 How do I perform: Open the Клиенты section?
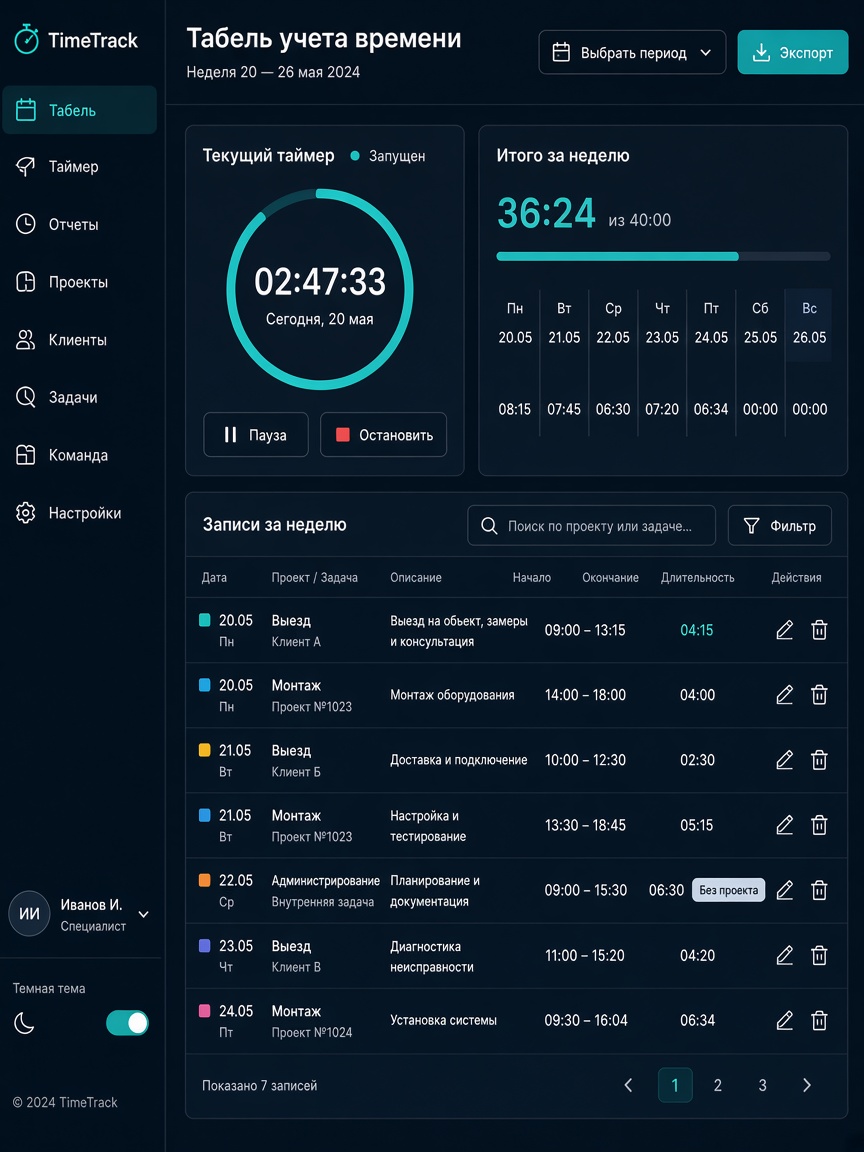[x=79, y=339]
